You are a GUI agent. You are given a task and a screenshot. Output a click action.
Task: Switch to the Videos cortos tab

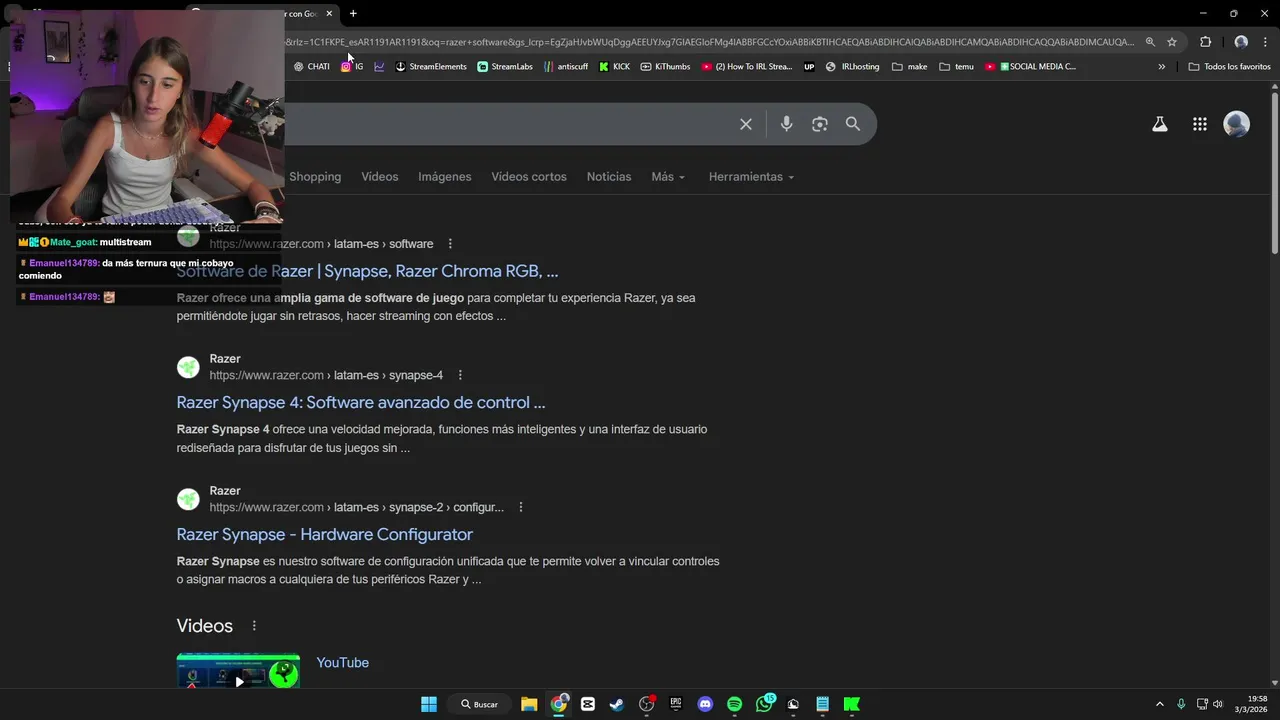click(x=529, y=177)
